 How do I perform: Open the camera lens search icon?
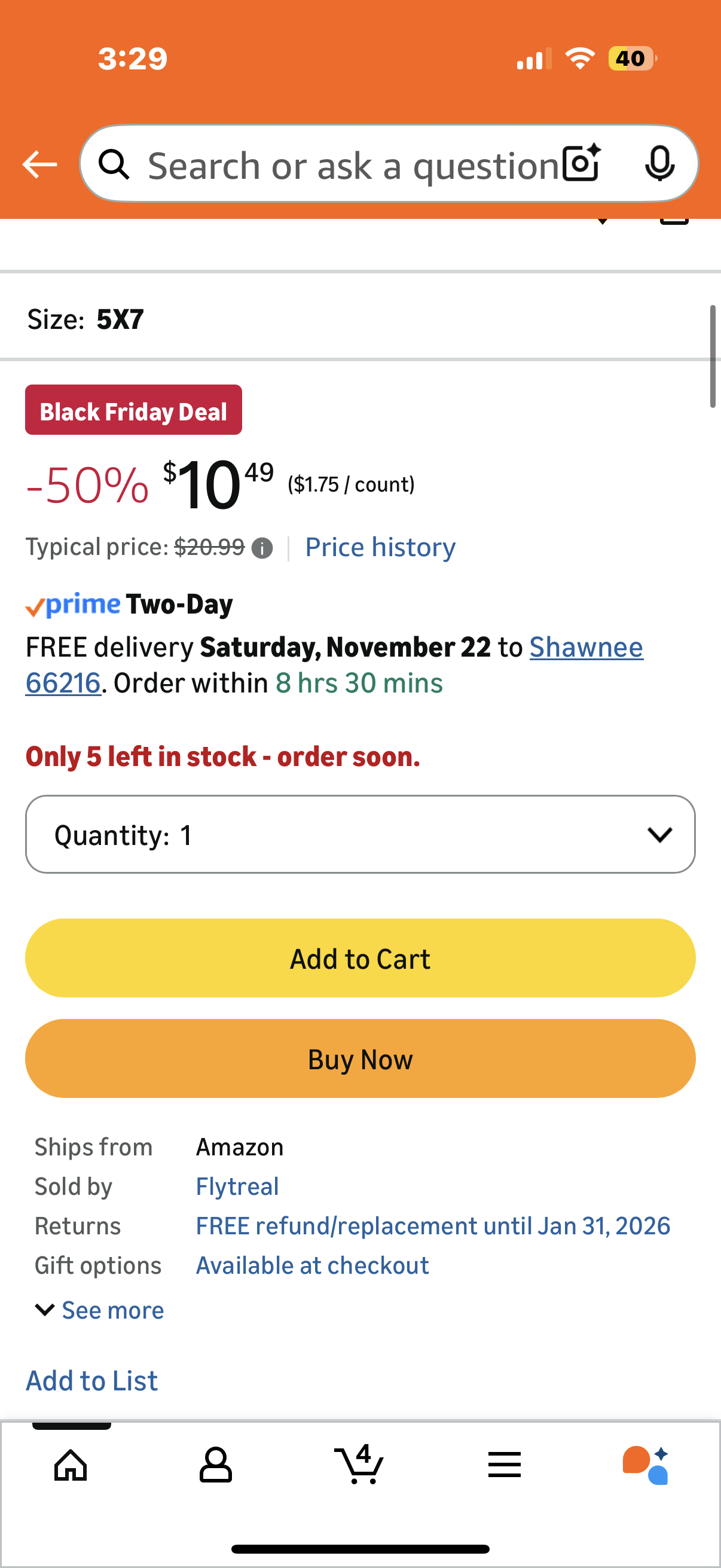click(581, 164)
